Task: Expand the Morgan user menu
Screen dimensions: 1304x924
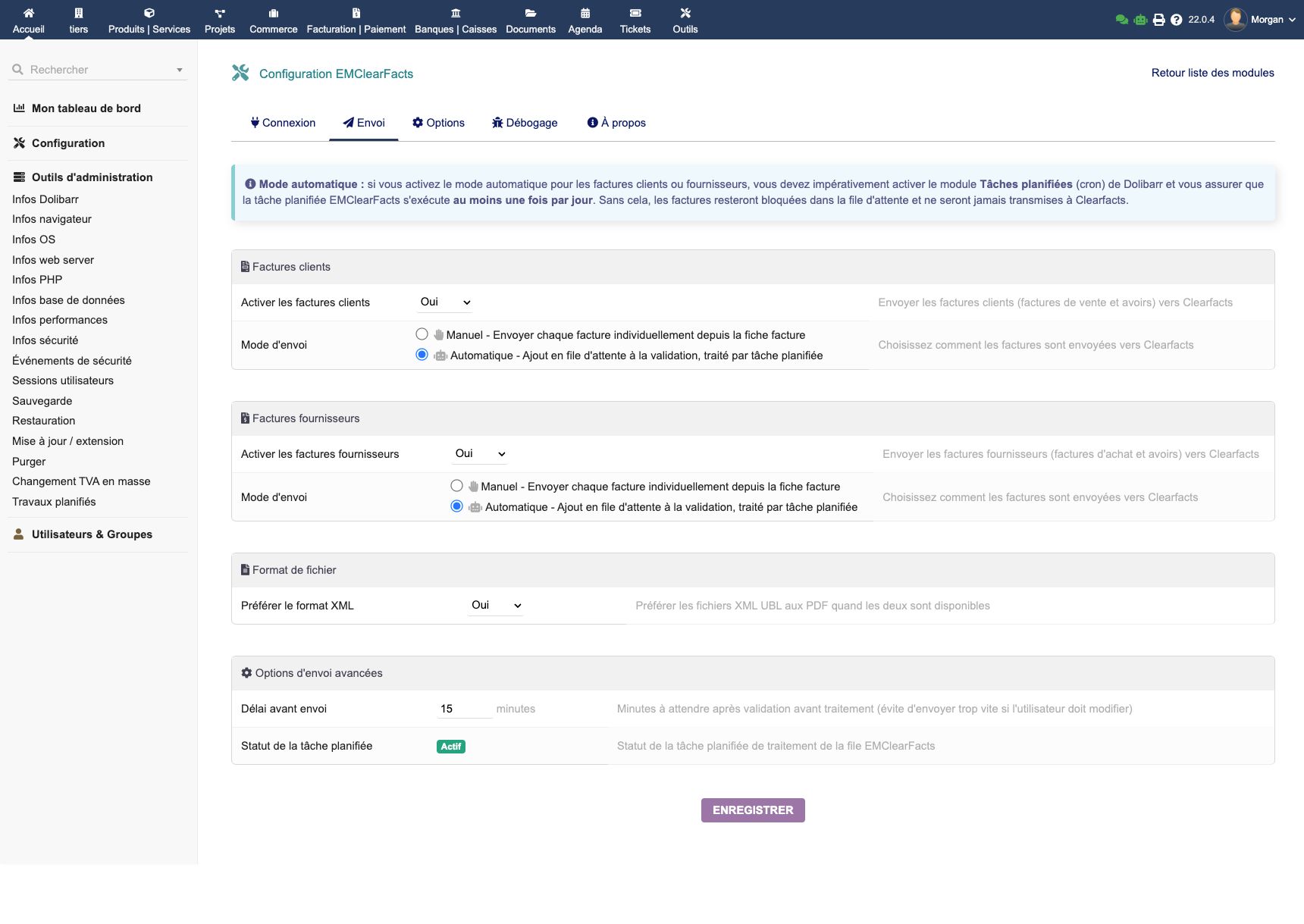Action: click(x=1268, y=20)
